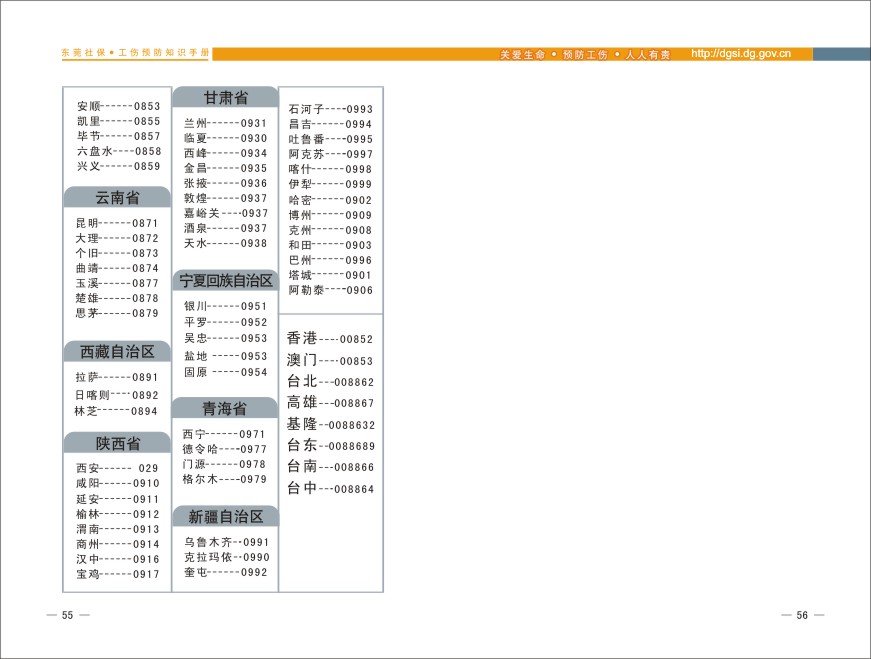Select the 云南省 section header
This screenshot has width=871, height=659.
click(117, 197)
